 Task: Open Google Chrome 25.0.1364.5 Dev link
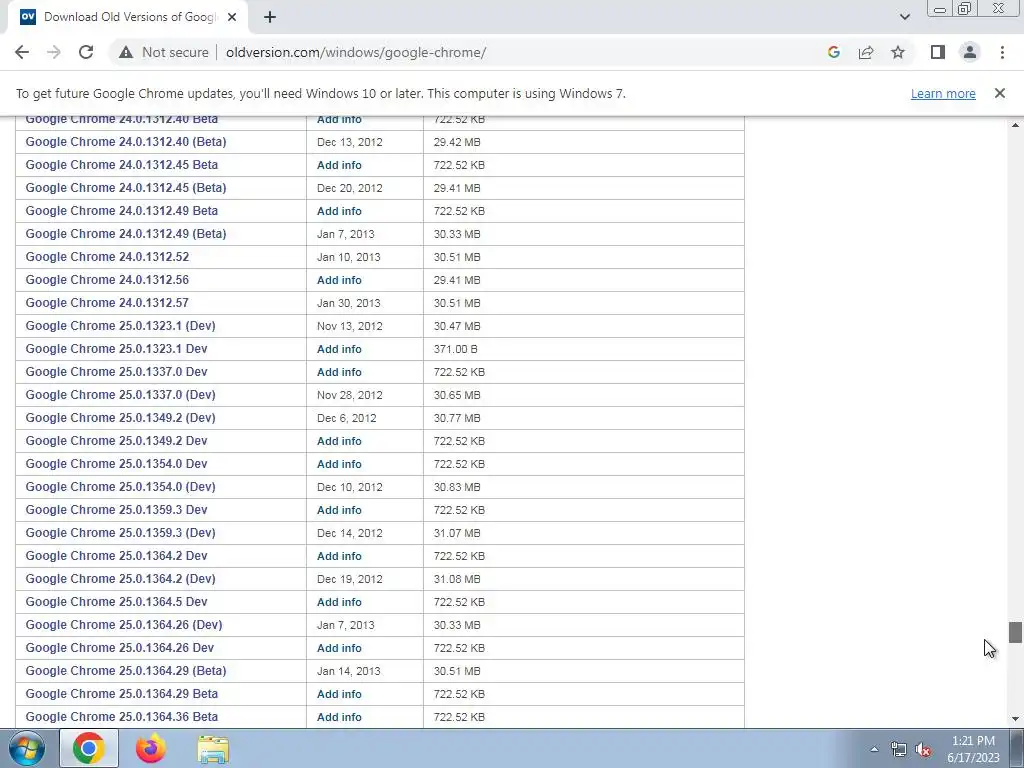(x=116, y=601)
